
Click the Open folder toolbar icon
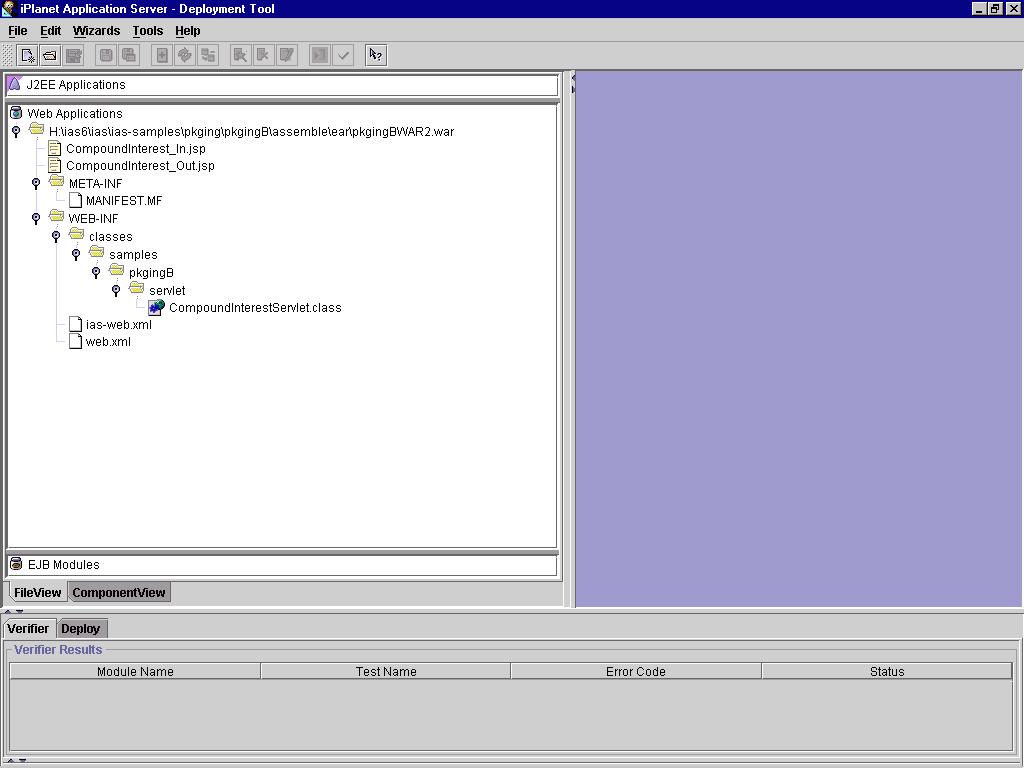coord(50,56)
